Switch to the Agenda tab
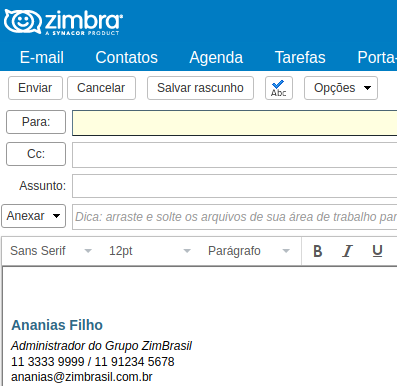This screenshot has height=386, width=397. point(216,57)
